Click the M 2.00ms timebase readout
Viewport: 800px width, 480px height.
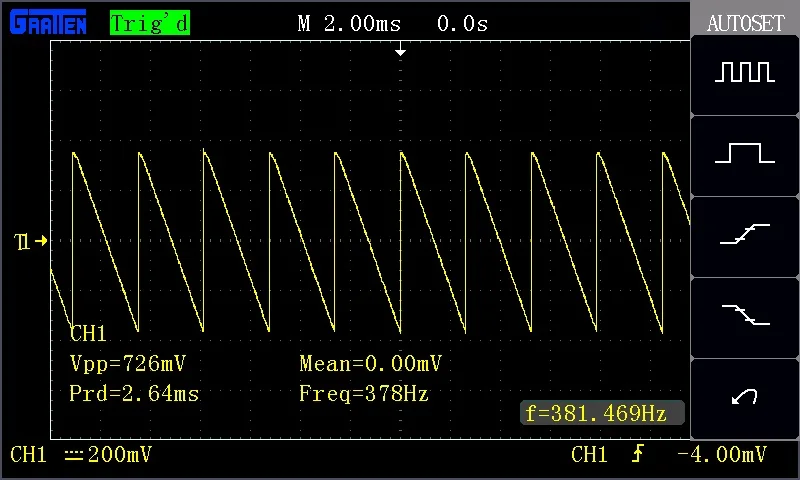(349, 23)
